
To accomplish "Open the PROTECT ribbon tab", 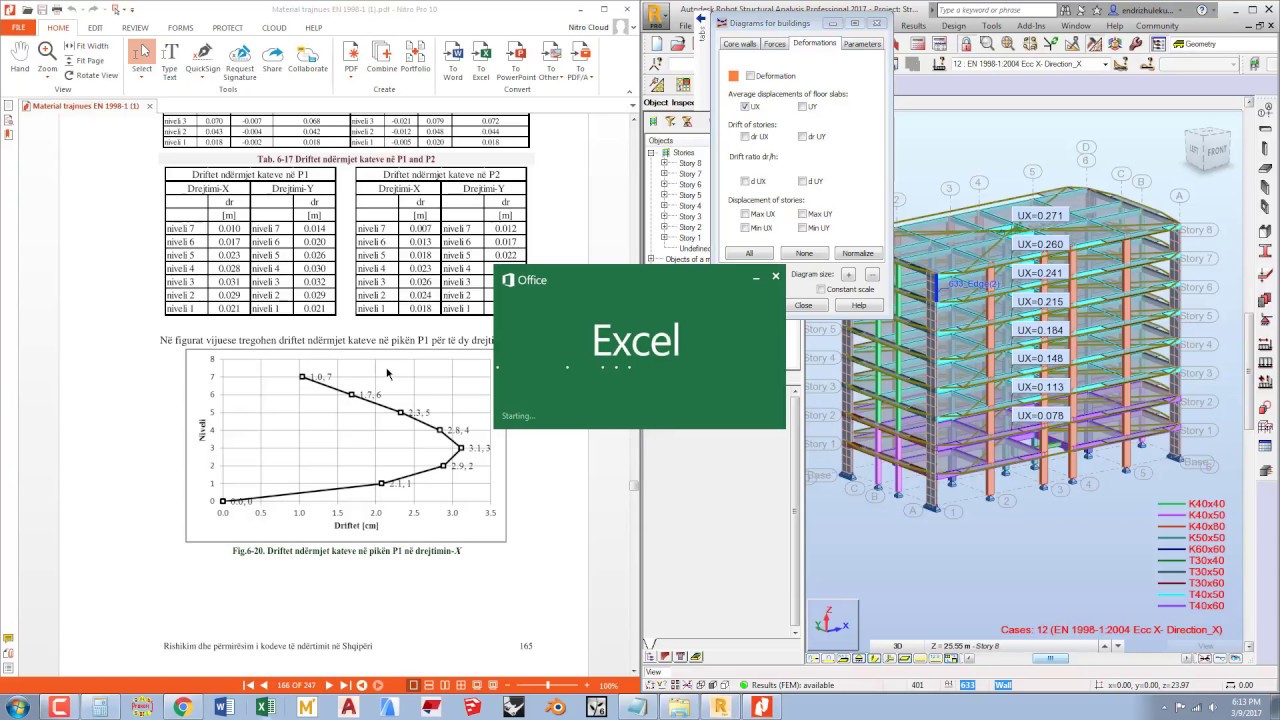I will [227, 28].
